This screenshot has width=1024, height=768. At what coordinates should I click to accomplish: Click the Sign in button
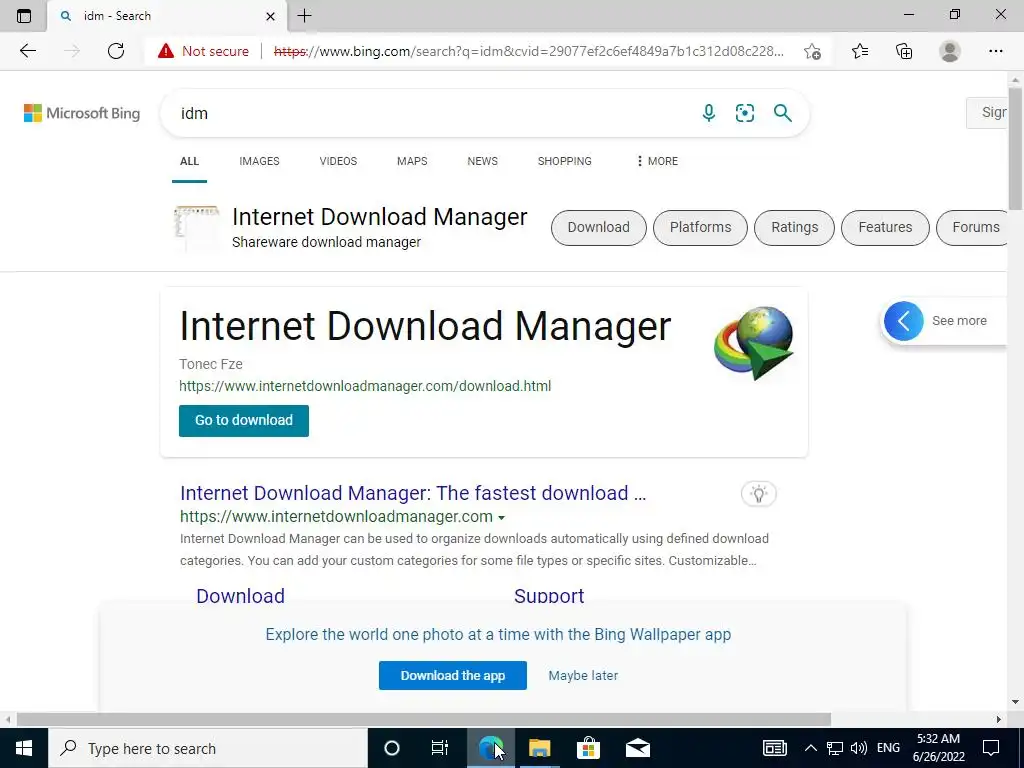point(987,113)
